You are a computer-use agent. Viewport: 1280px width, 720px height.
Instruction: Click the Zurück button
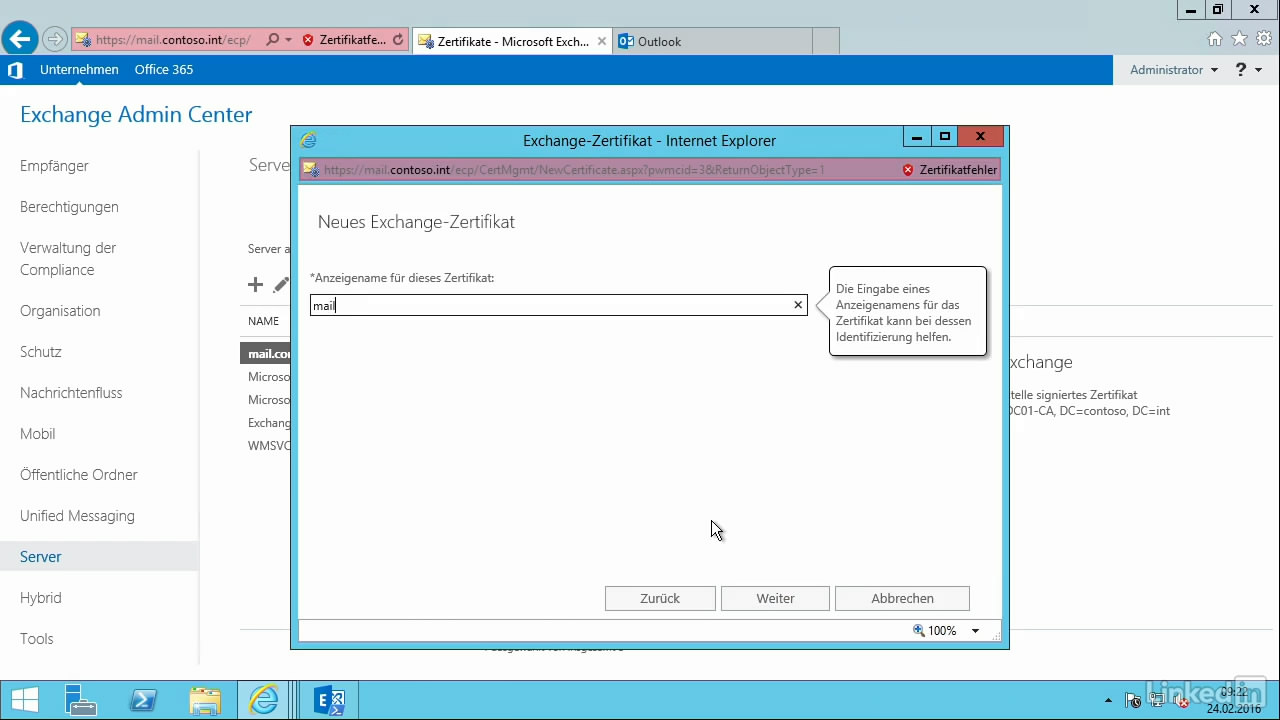tap(660, 598)
